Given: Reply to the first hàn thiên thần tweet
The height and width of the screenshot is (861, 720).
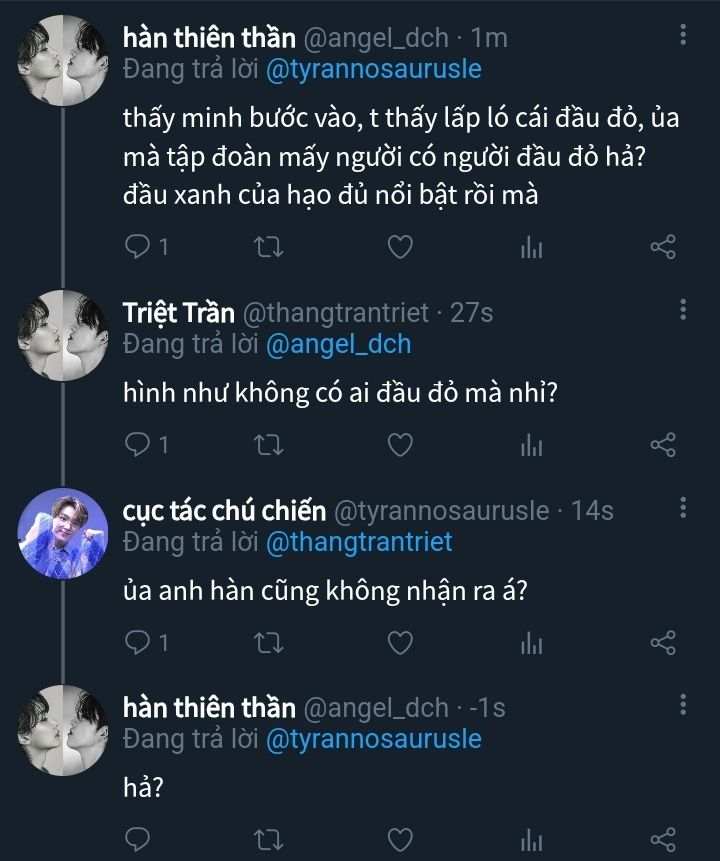Looking at the screenshot, I should point(139,247).
